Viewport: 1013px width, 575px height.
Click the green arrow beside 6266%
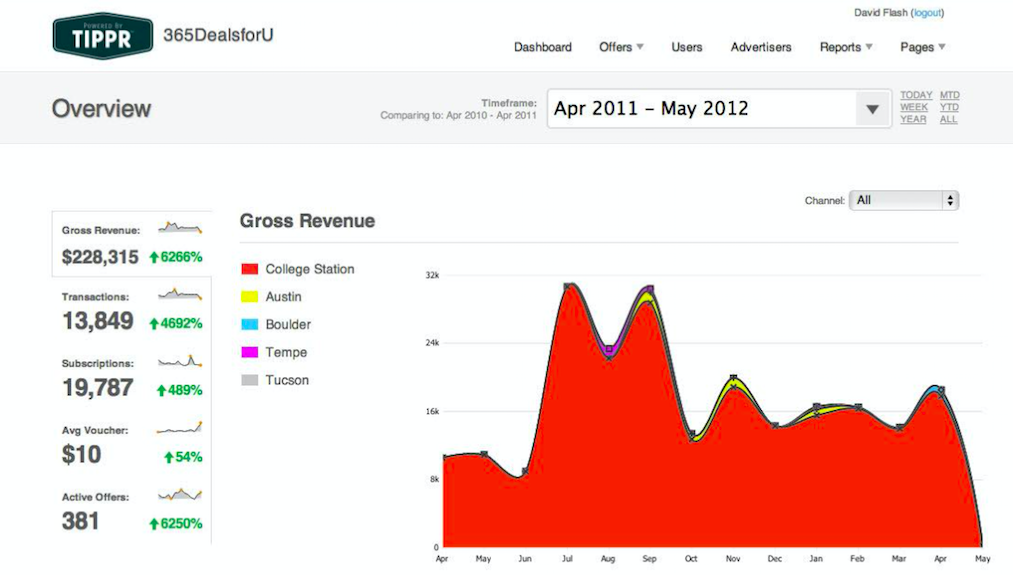[154, 257]
